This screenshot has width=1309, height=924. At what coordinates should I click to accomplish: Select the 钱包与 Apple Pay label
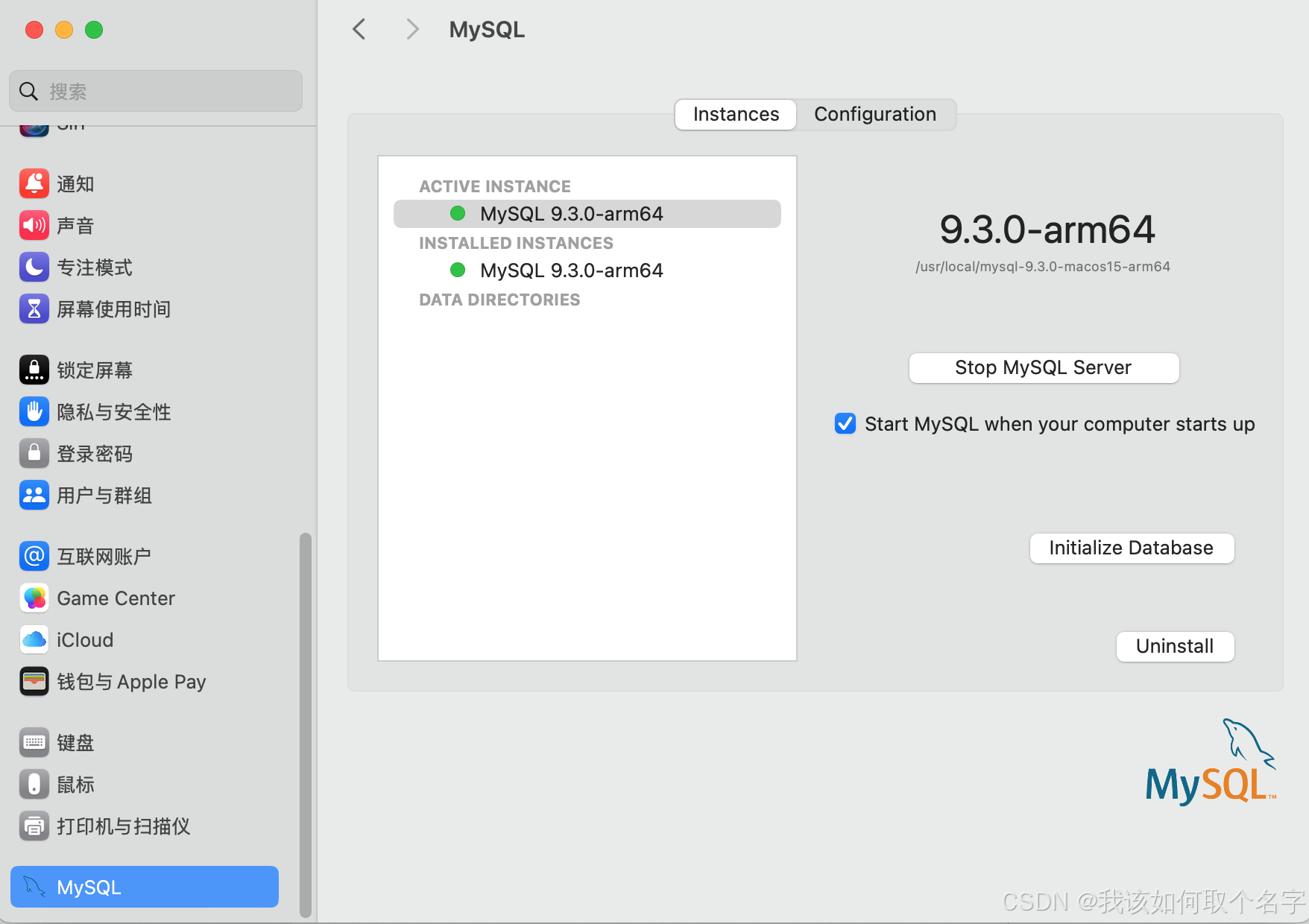pos(131,682)
